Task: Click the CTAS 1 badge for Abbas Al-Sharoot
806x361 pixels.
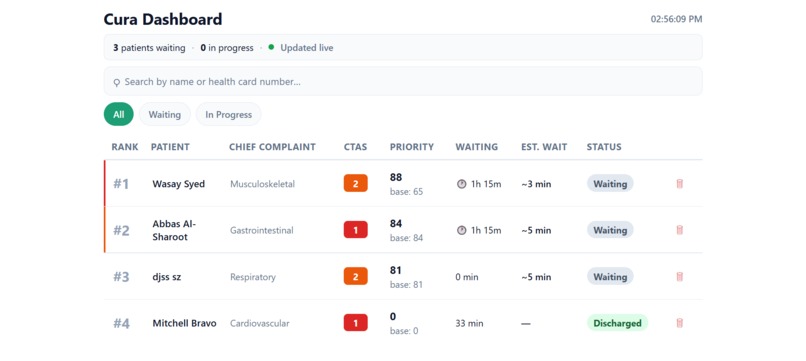Action: pyautogui.click(x=356, y=229)
